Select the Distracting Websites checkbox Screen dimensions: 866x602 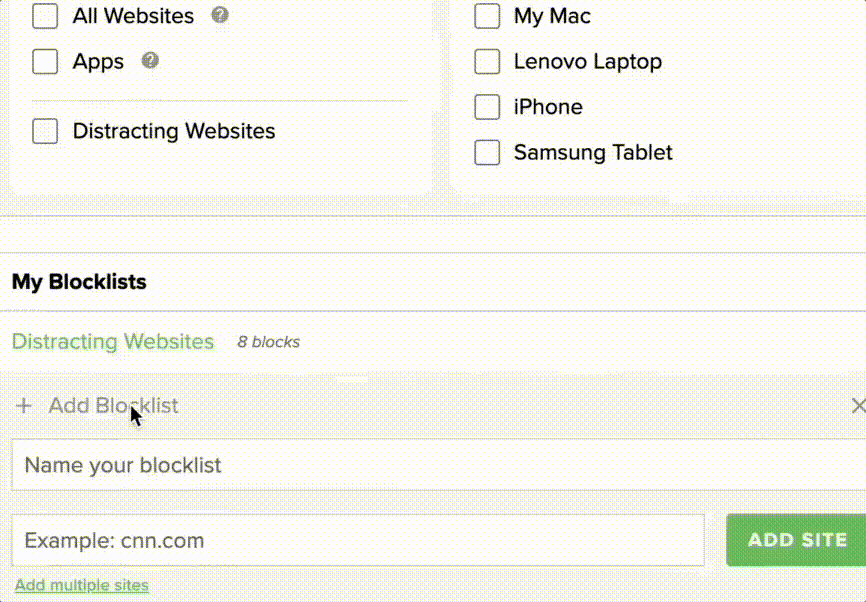pos(44,131)
